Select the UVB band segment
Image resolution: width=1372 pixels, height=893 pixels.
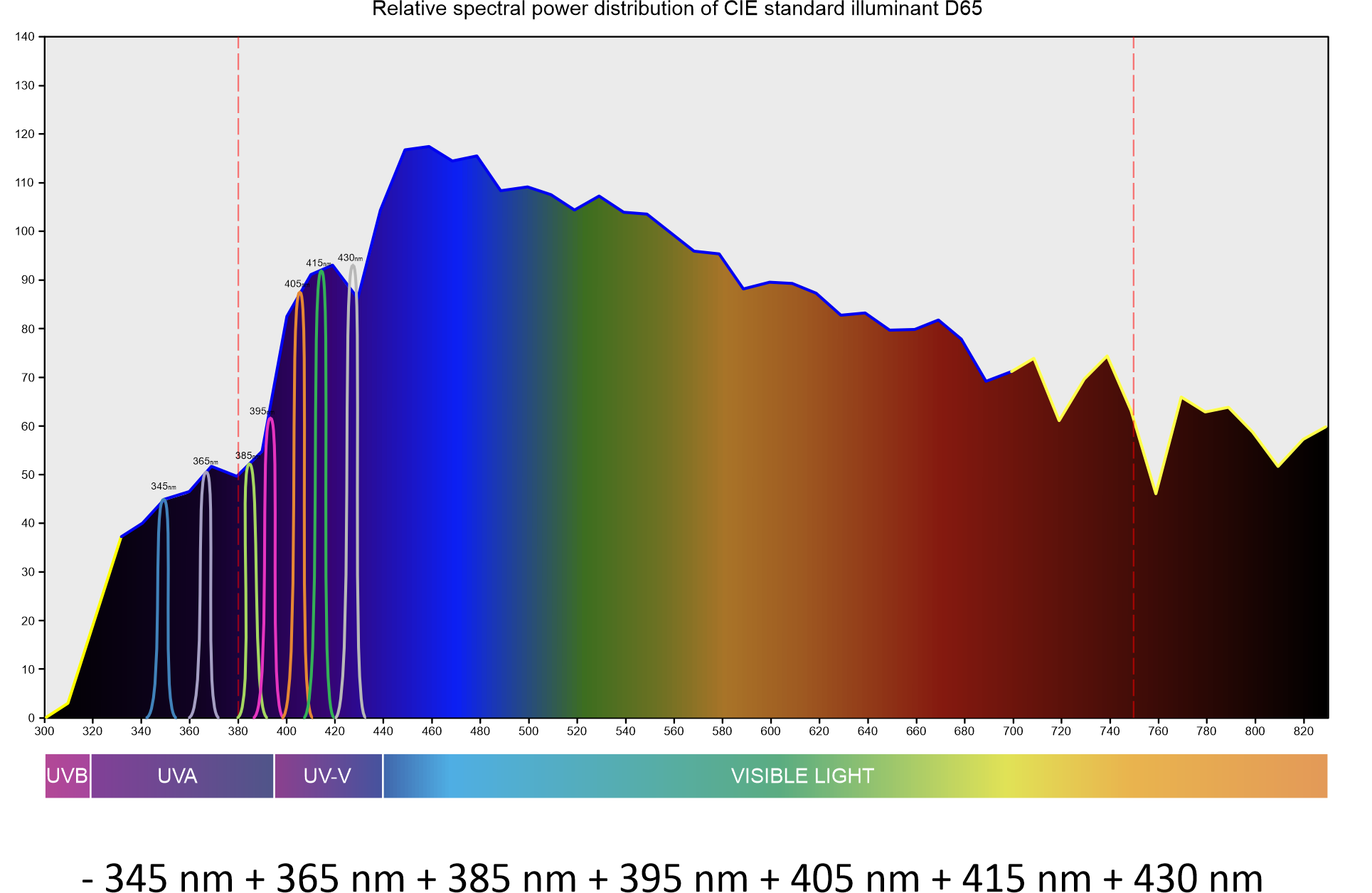coord(67,776)
